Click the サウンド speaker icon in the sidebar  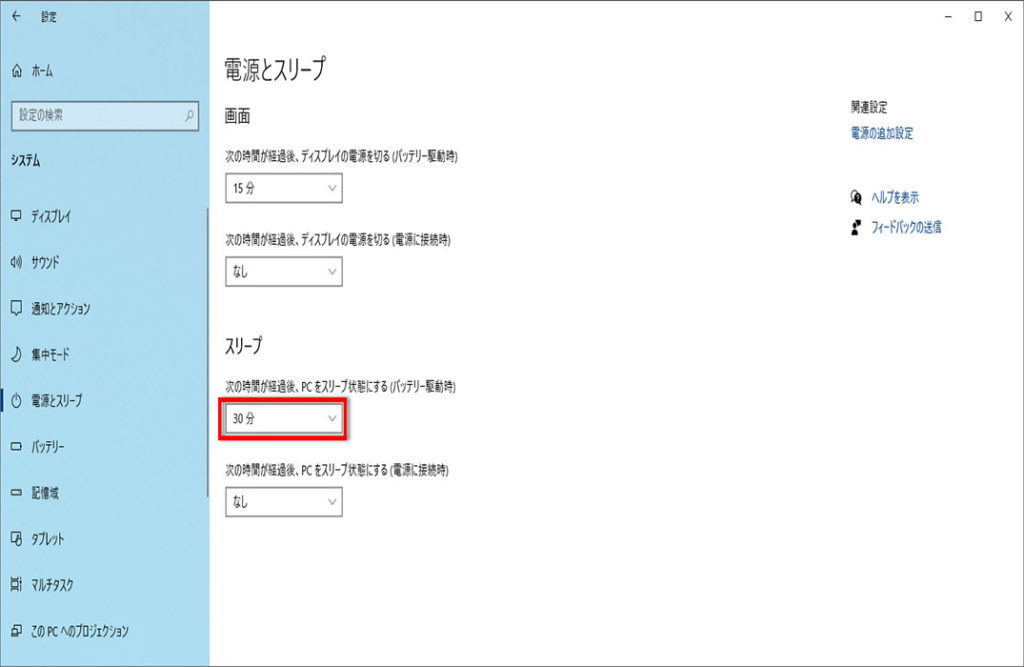(16, 262)
